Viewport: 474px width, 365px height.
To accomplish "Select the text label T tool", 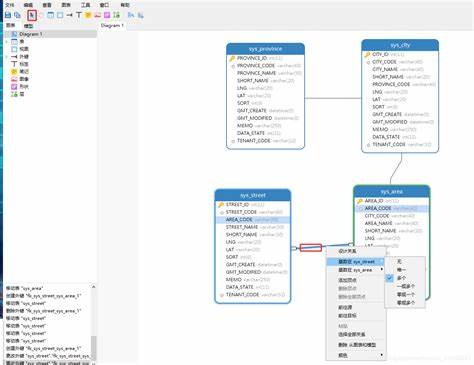I will coord(79,15).
